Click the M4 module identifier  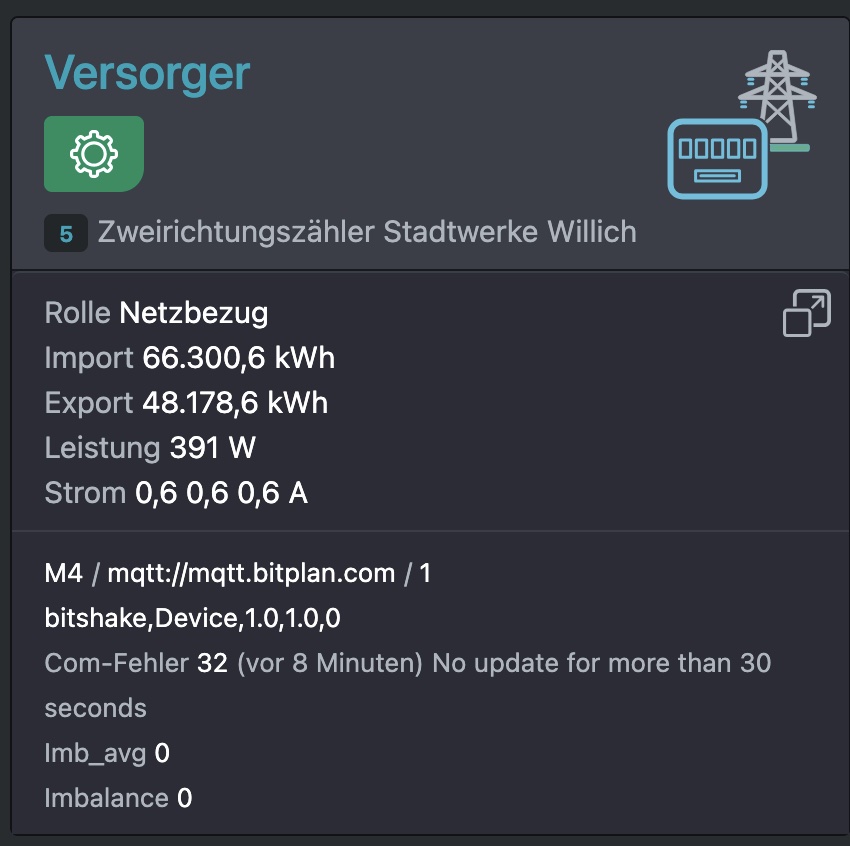click(63, 573)
